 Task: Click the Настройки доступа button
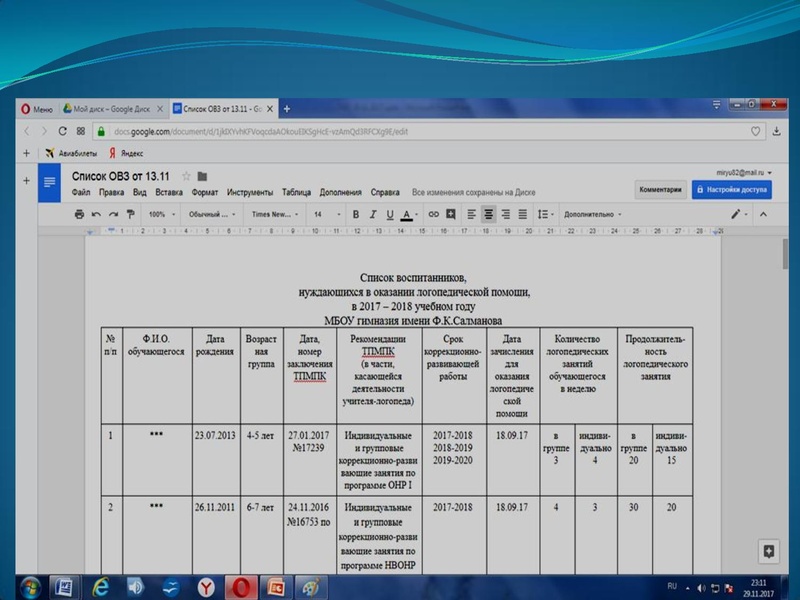[x=731, y=188]
